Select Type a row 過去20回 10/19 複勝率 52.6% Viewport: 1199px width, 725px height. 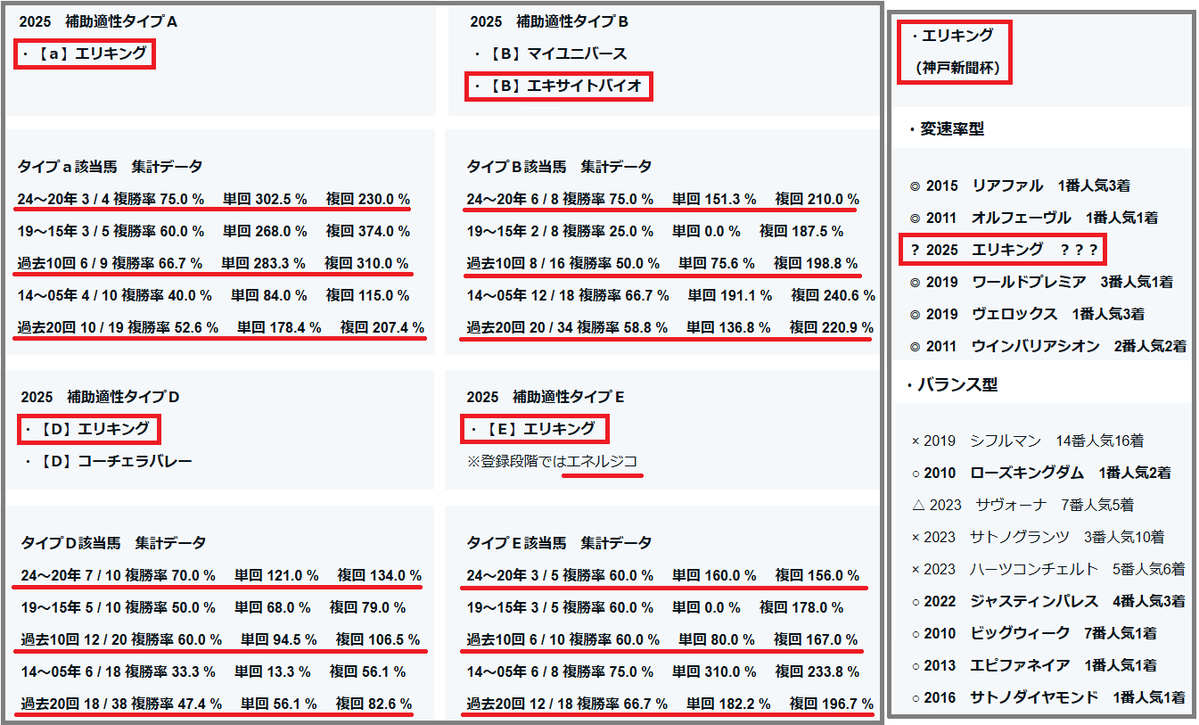coord(220,327)
